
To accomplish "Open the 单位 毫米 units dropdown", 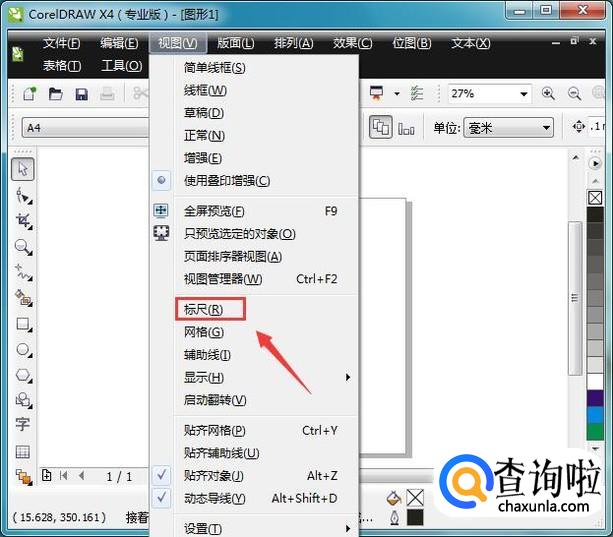I will (x=546, y=128).
